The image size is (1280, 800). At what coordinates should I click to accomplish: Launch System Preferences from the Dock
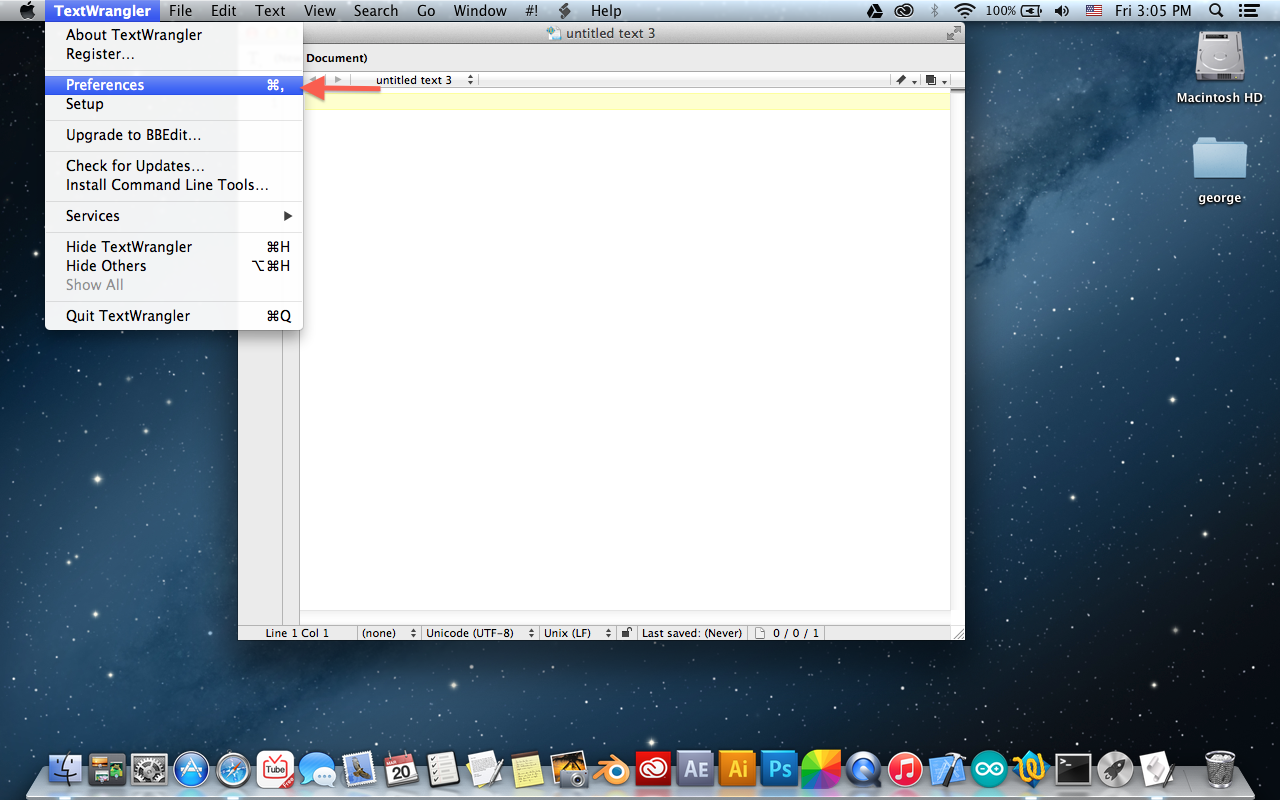(150, 769)
